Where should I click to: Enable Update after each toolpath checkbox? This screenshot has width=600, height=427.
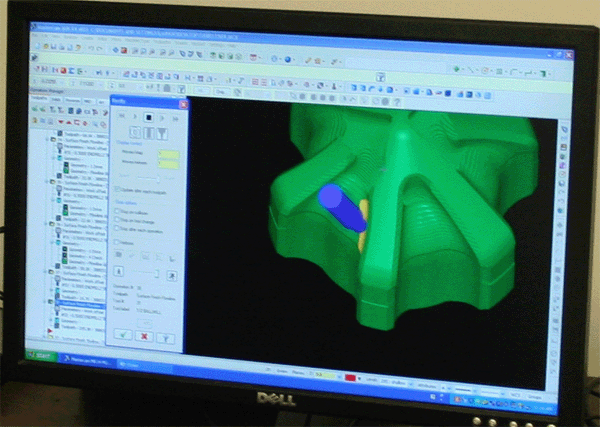coord(119,190)
